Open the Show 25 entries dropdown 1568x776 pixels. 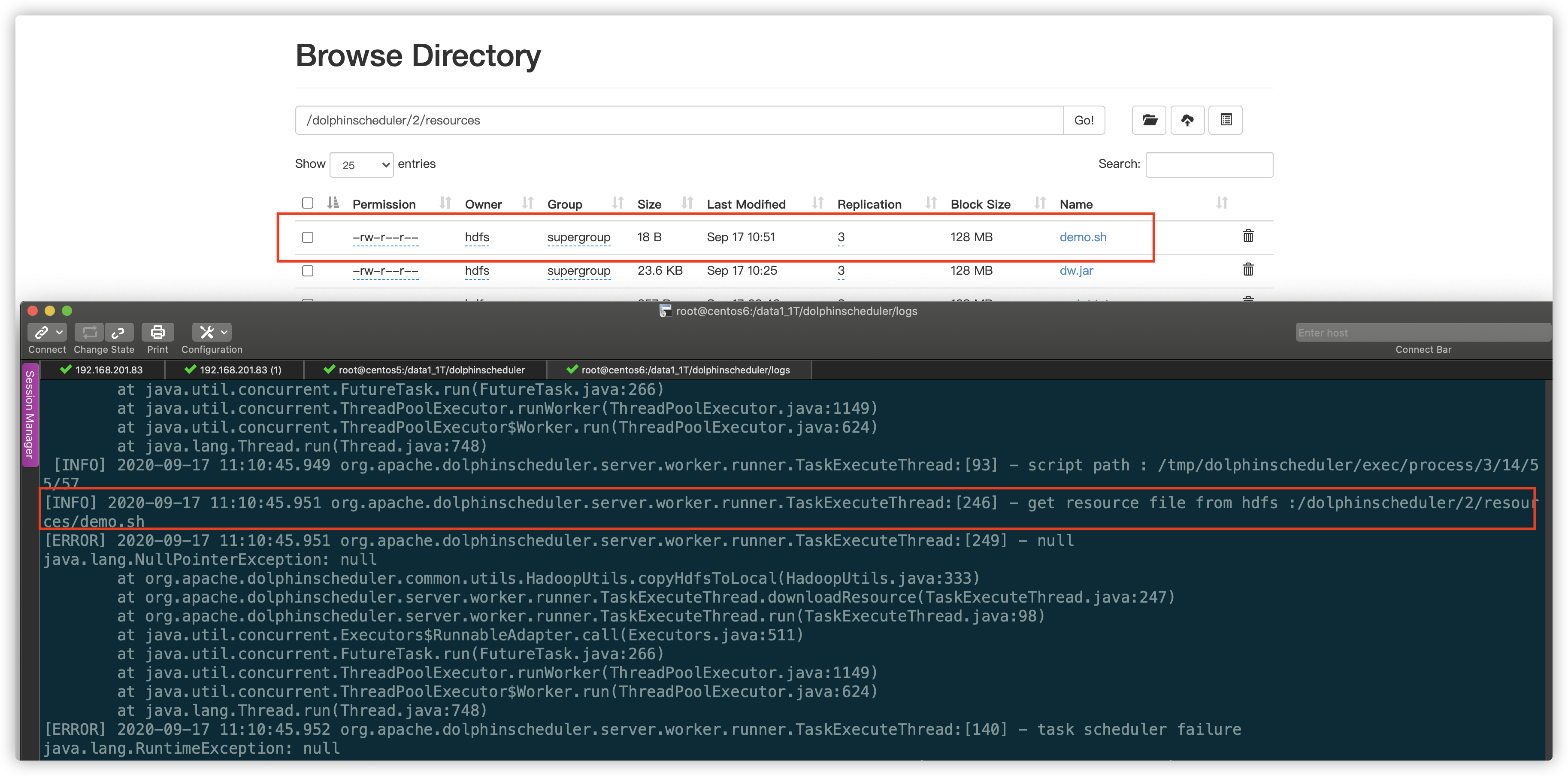362,165
